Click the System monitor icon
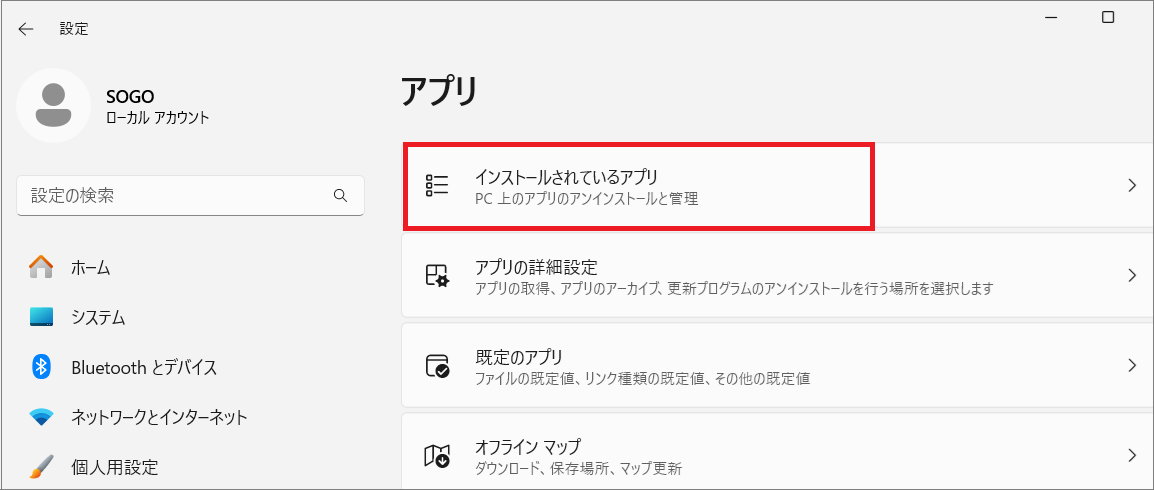Image resolution: width=1154 pixels, height=490 pixels. [x=41, y=317]
